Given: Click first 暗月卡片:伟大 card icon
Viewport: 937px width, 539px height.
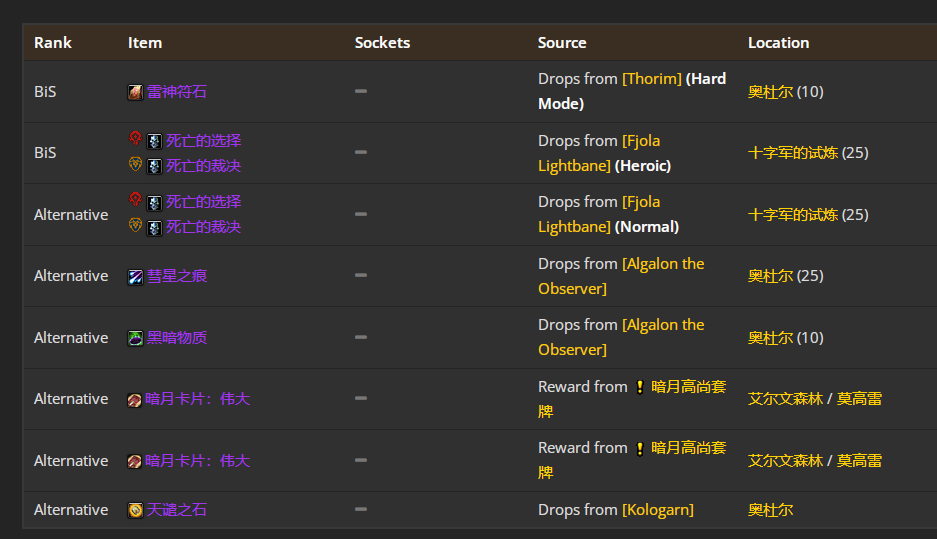Looking at the screenshot, I should point(134,400).
